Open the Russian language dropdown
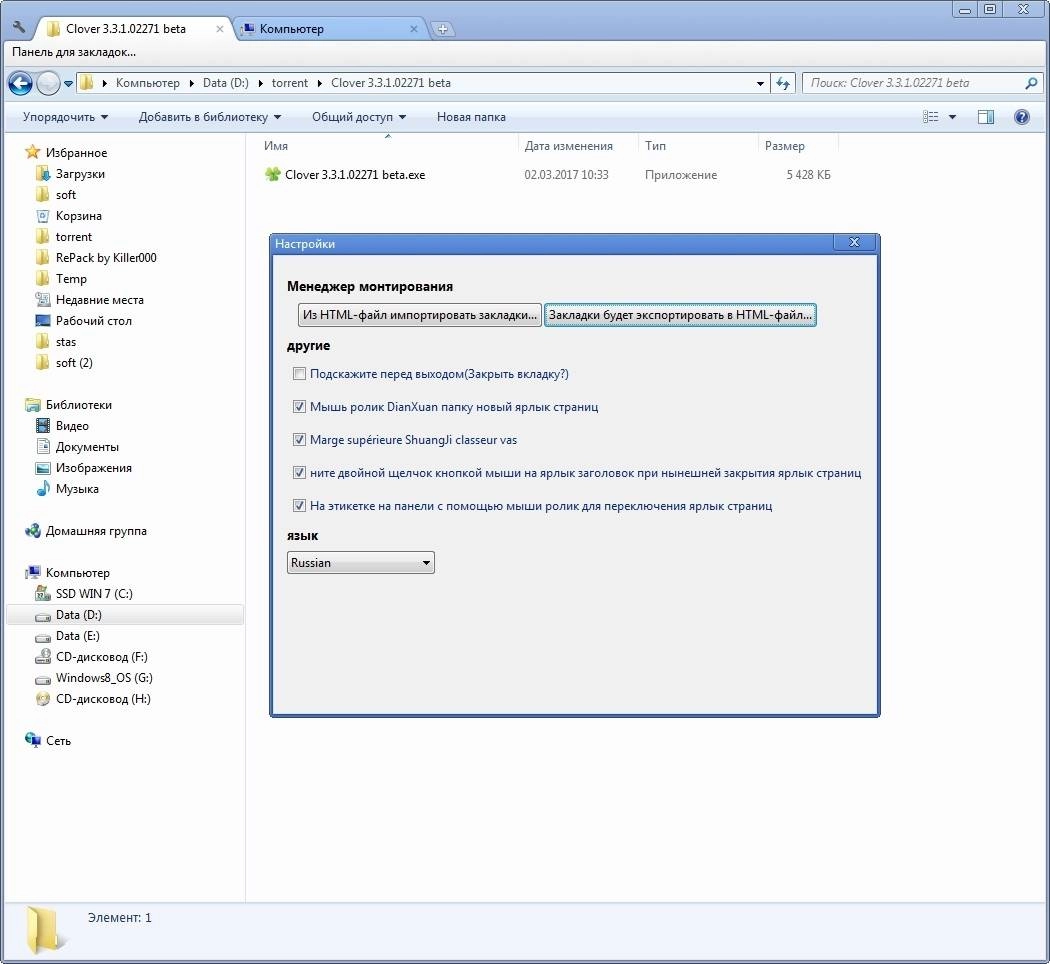 (360, 562)
